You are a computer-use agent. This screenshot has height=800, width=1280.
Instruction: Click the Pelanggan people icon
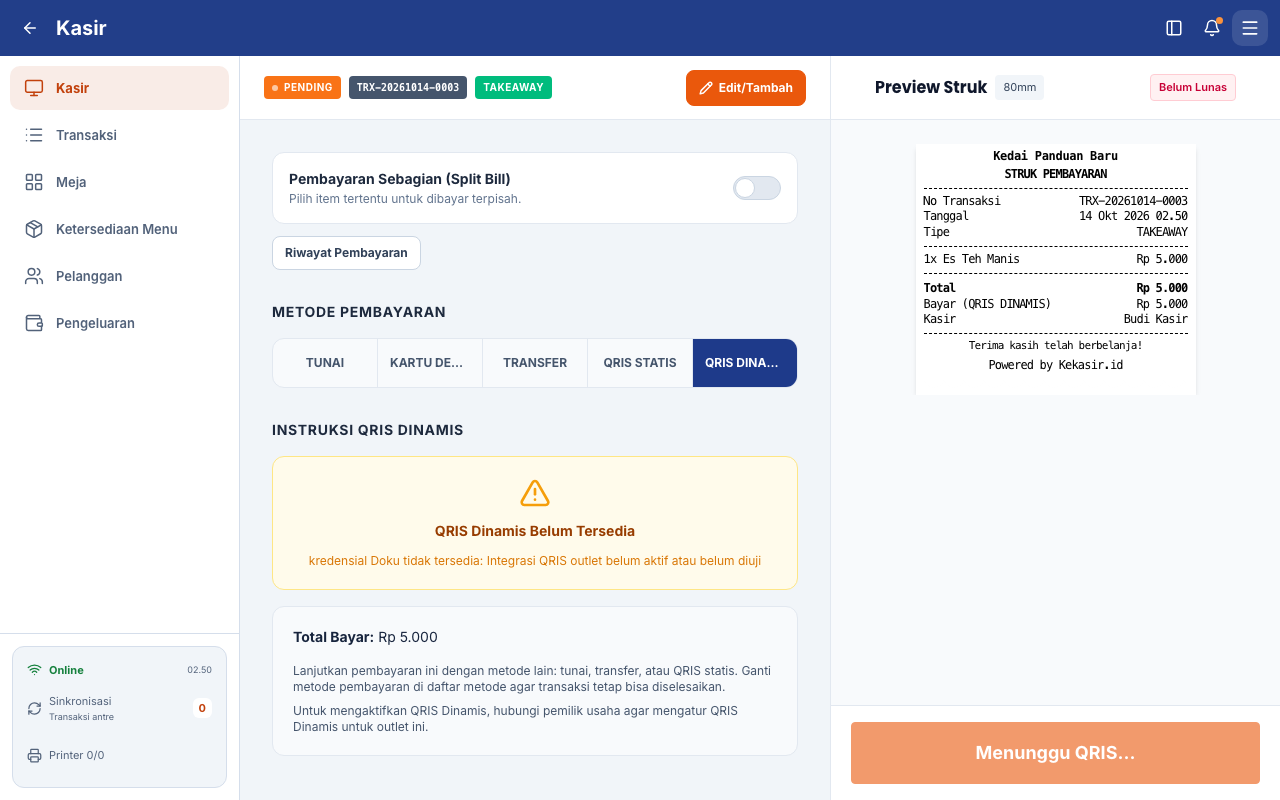[34, 276]
